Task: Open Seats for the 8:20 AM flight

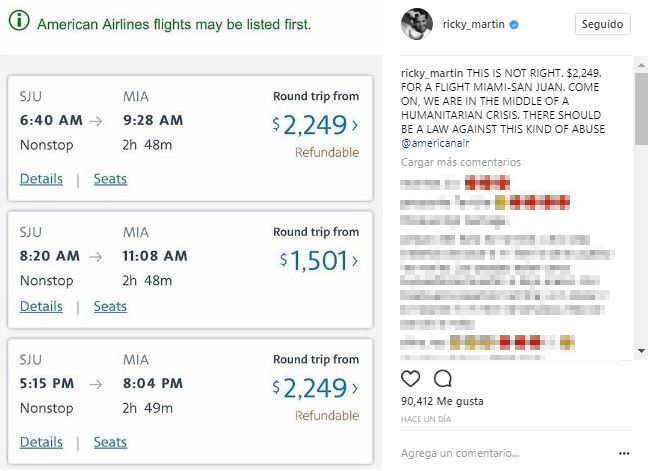Action: pos(110,306)
